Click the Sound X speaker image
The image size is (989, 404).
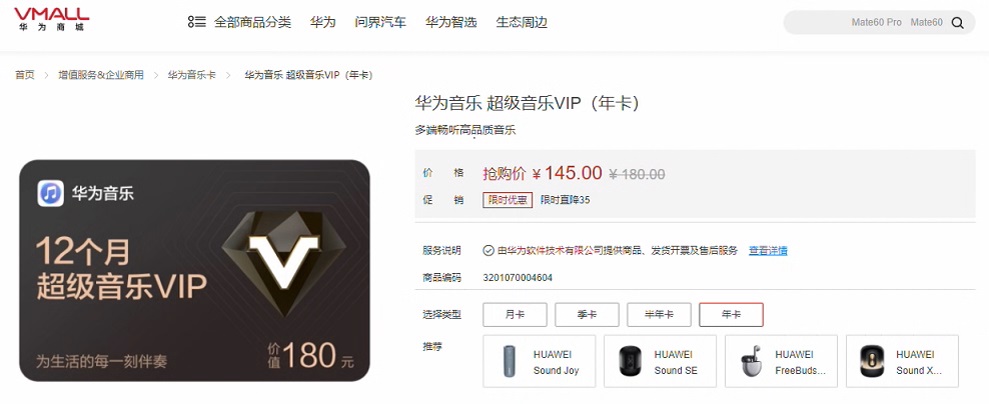tap(872, 362)
